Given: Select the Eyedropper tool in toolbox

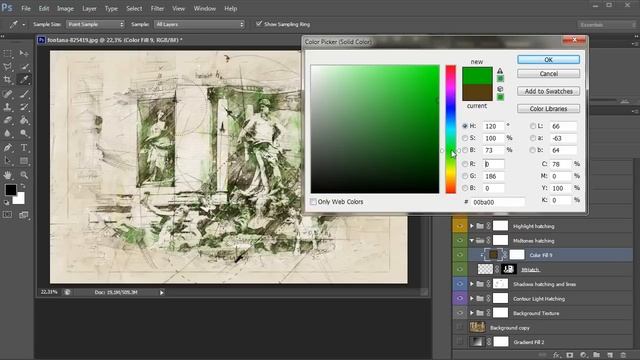Looking at the screenshot, I should tap(24, 80).
